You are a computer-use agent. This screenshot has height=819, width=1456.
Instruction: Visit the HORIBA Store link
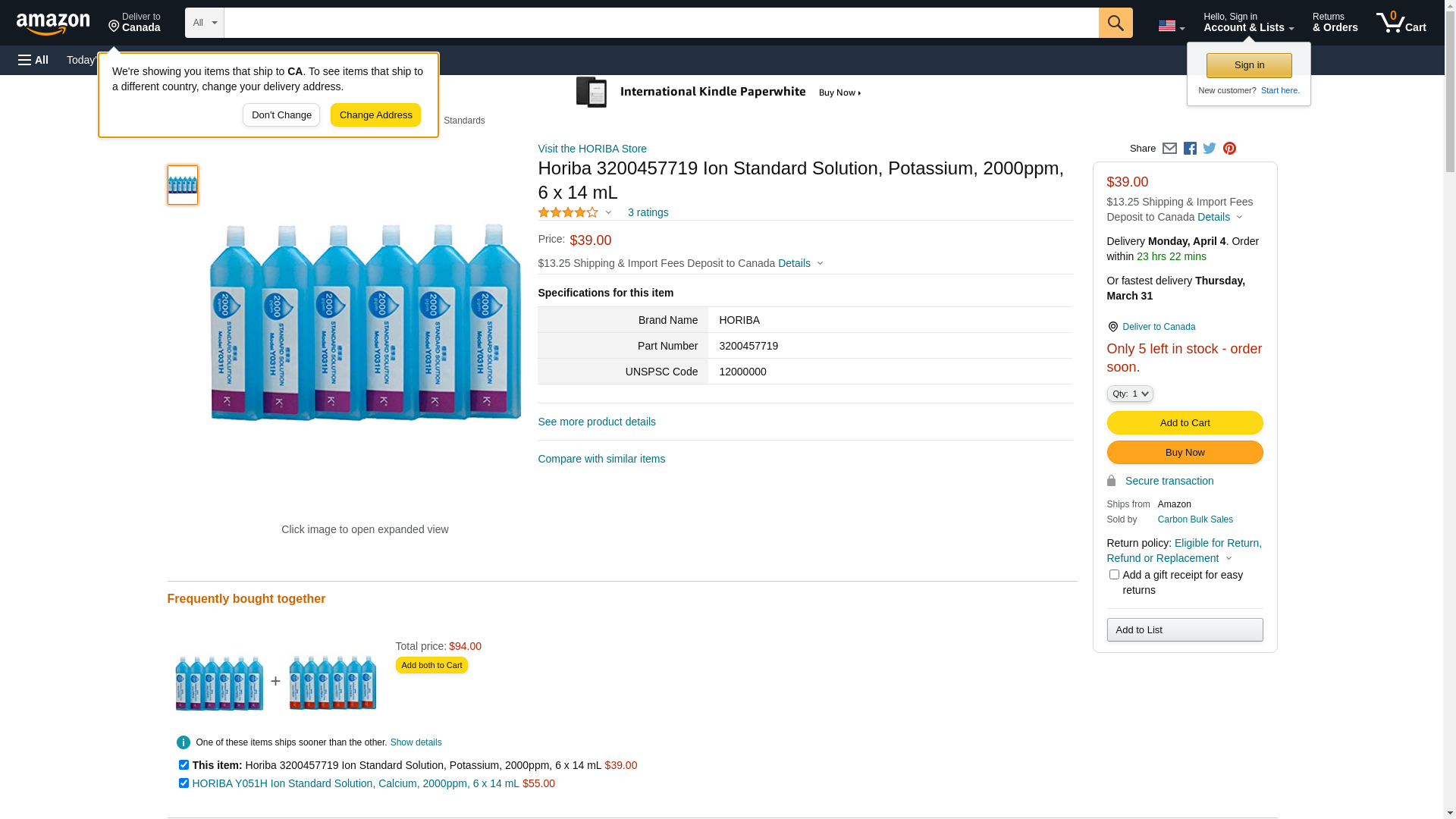point(592,149)
